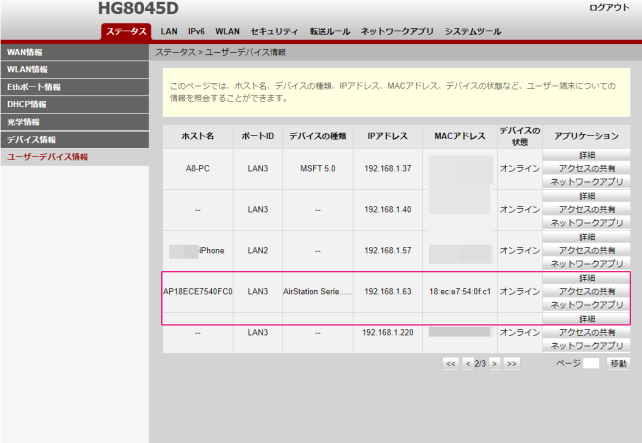
Task: Select WAN情報 in the sidebar
Action: point(75,52)
